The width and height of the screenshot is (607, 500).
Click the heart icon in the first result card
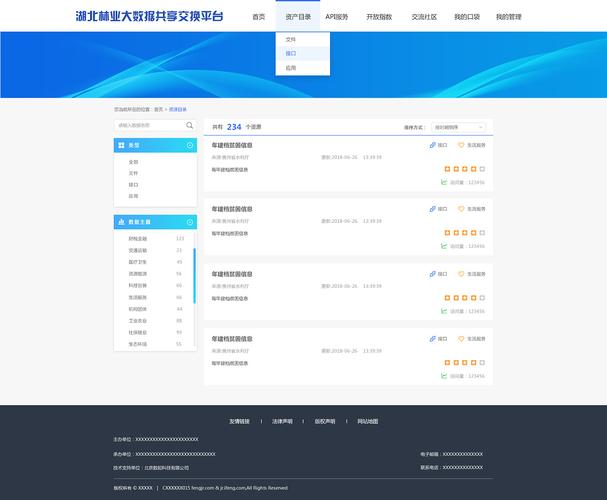click(x=461, y=145)
